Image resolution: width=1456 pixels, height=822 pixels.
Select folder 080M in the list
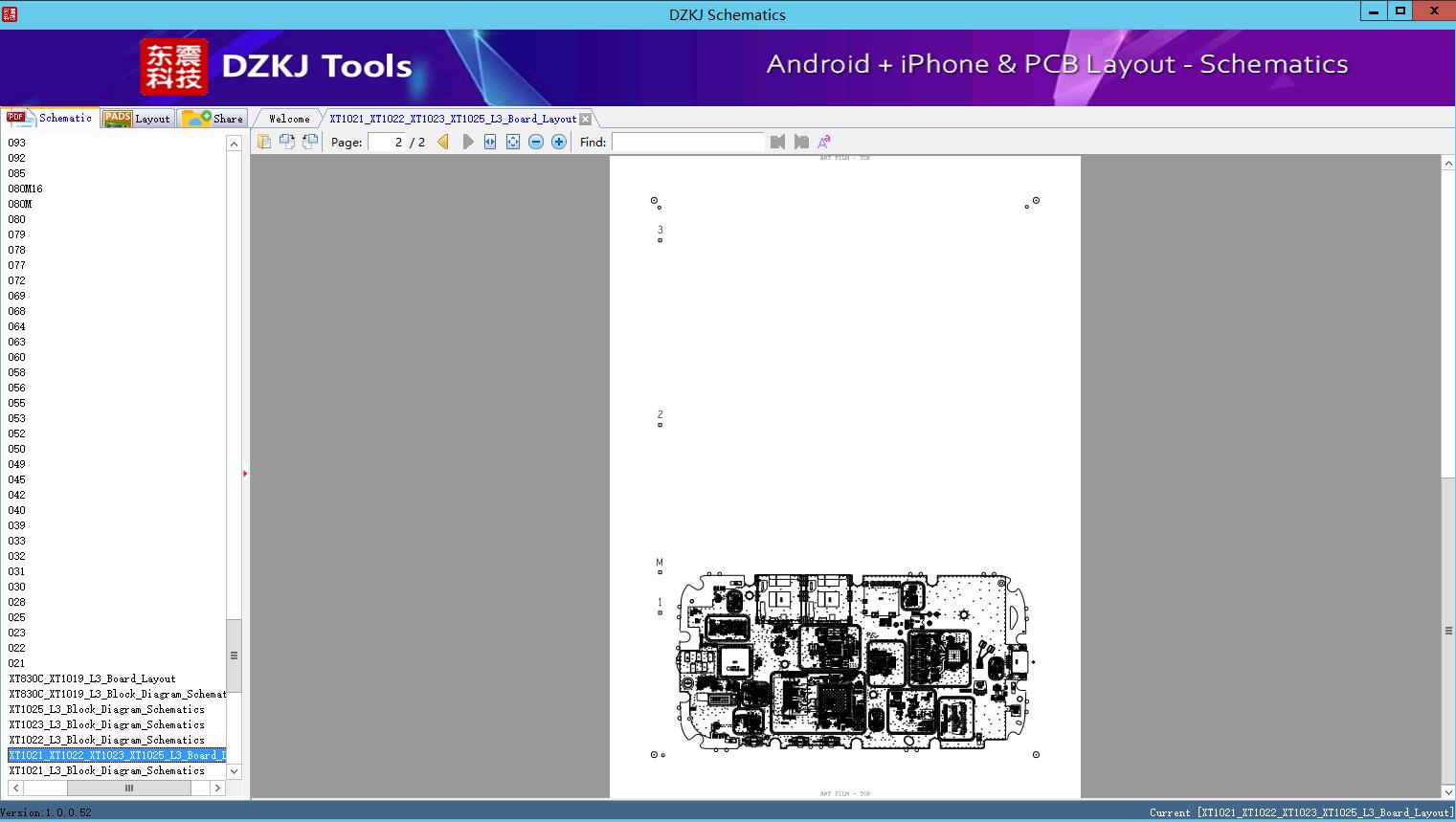20,204
